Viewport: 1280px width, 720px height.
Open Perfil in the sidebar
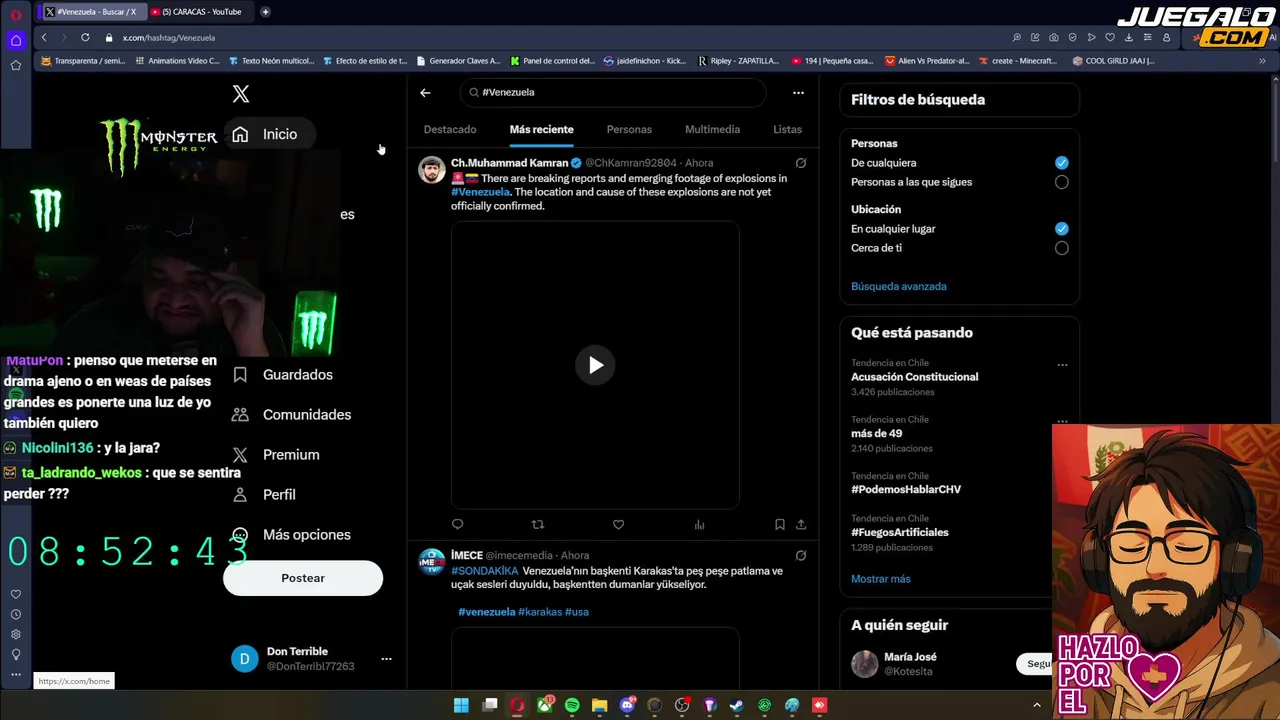[264, 495]
